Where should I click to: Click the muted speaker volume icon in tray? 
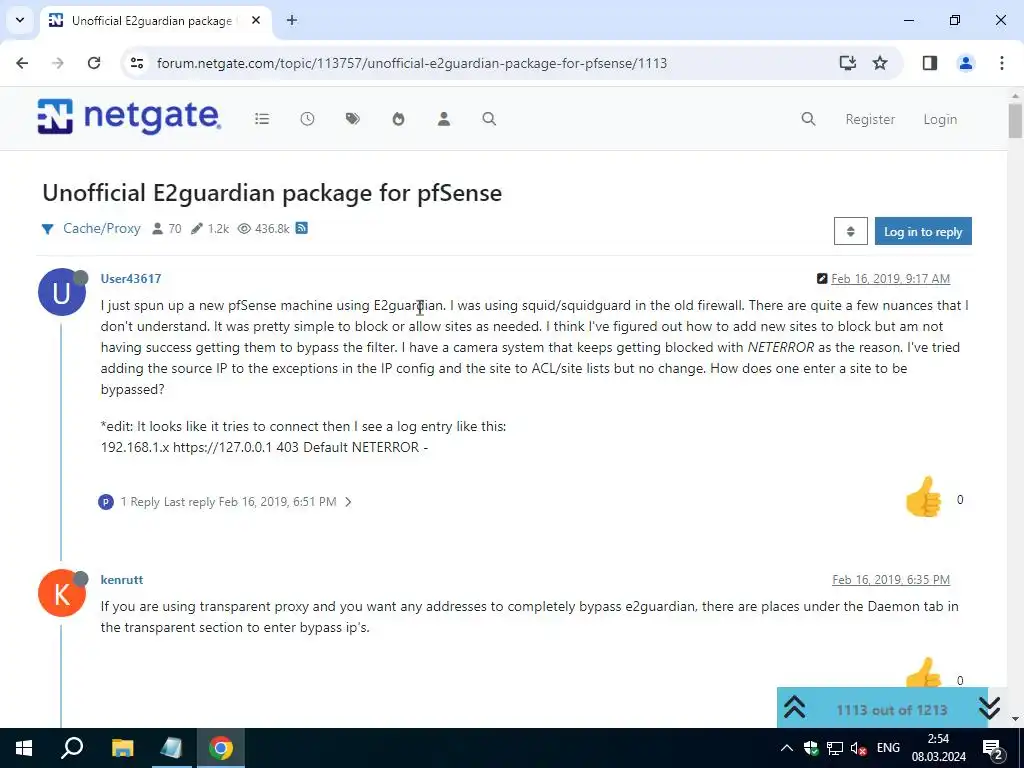click(x=859, y=748)
